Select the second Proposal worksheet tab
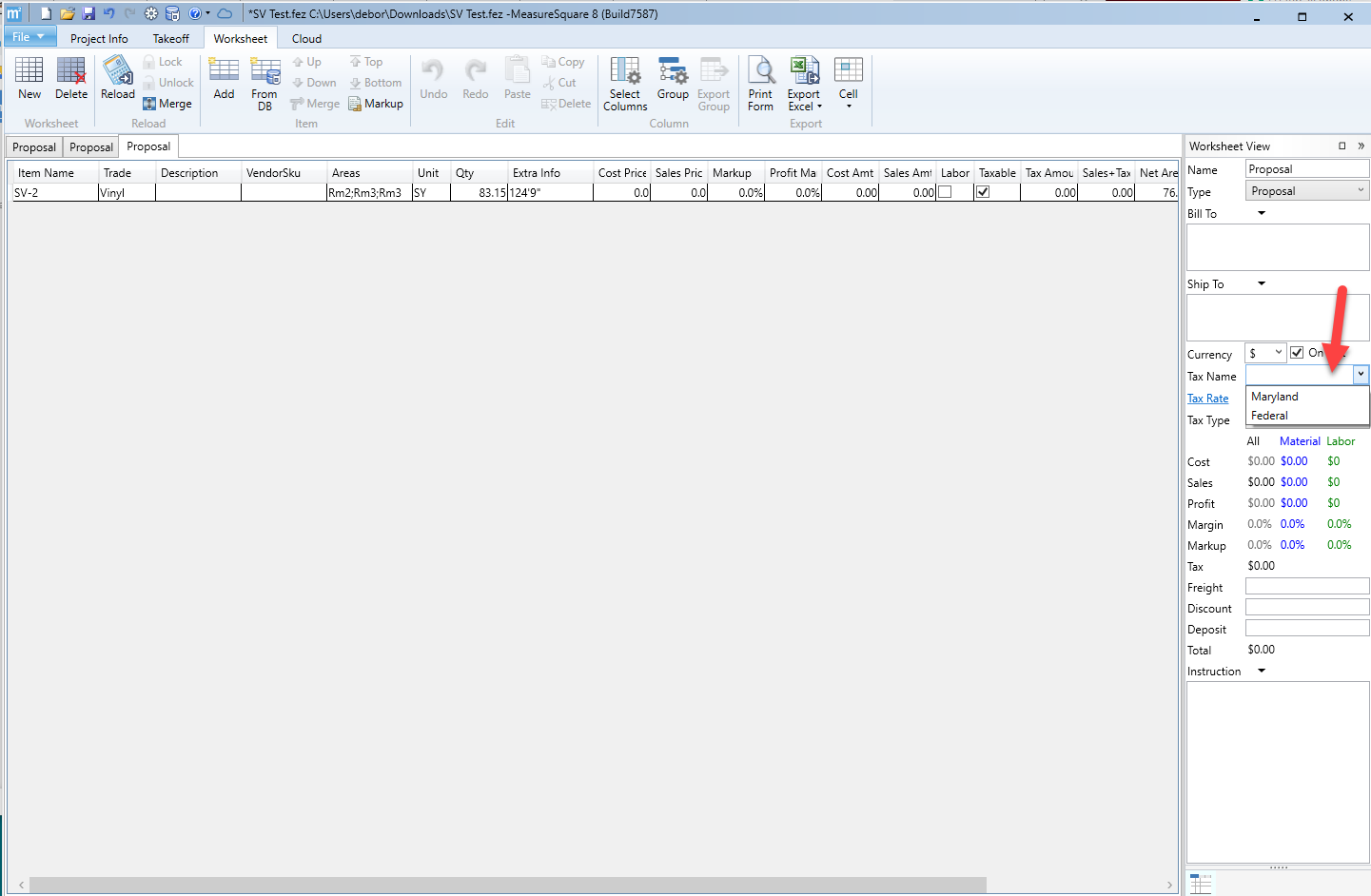This screenshot has height=896, width=1371. 91,147
